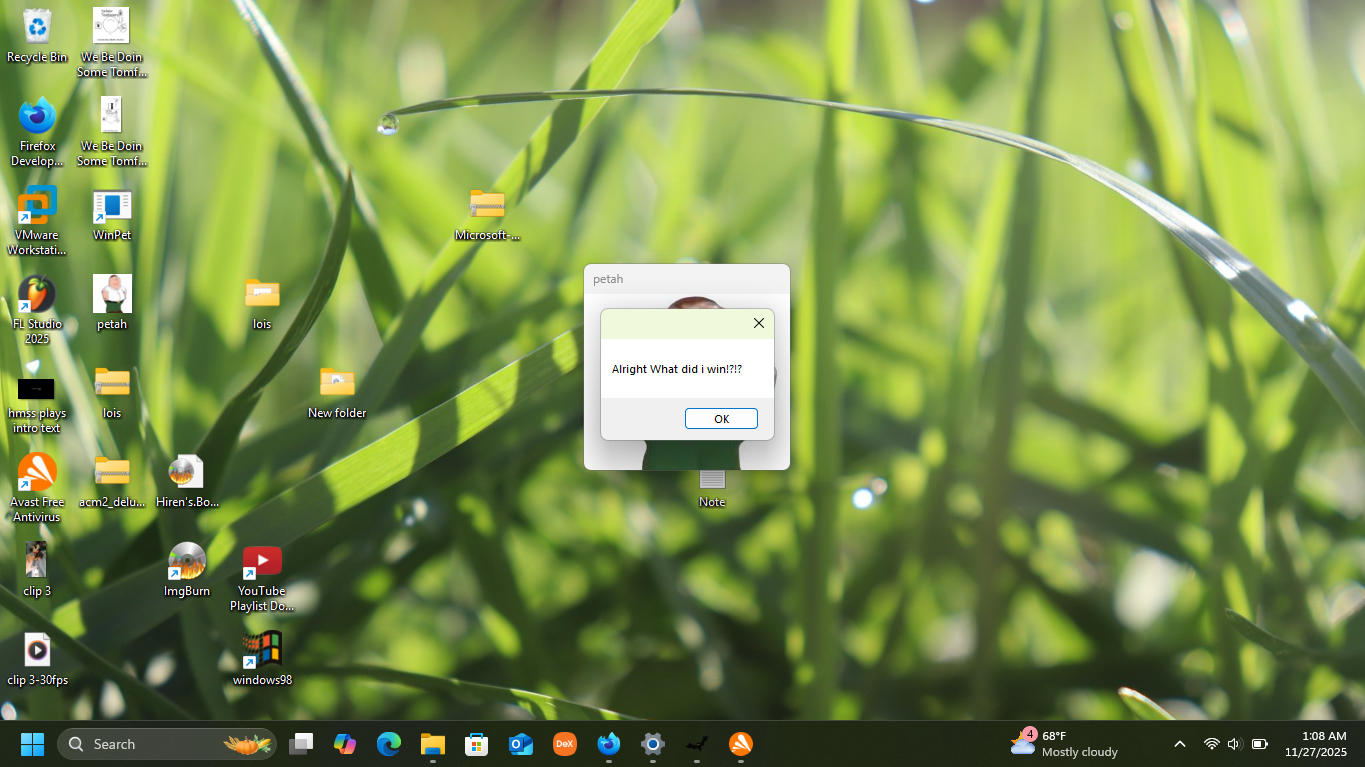Image resolution: width=1365 pixels, height=767 pixels.
Task: Select the VMware Workstation desktop shortcut
Action: [37, 221]
